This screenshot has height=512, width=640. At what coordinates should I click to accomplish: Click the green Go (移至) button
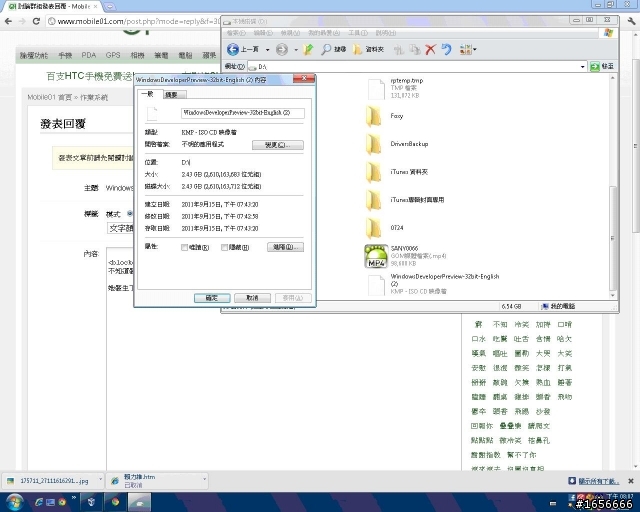[602, 66]
